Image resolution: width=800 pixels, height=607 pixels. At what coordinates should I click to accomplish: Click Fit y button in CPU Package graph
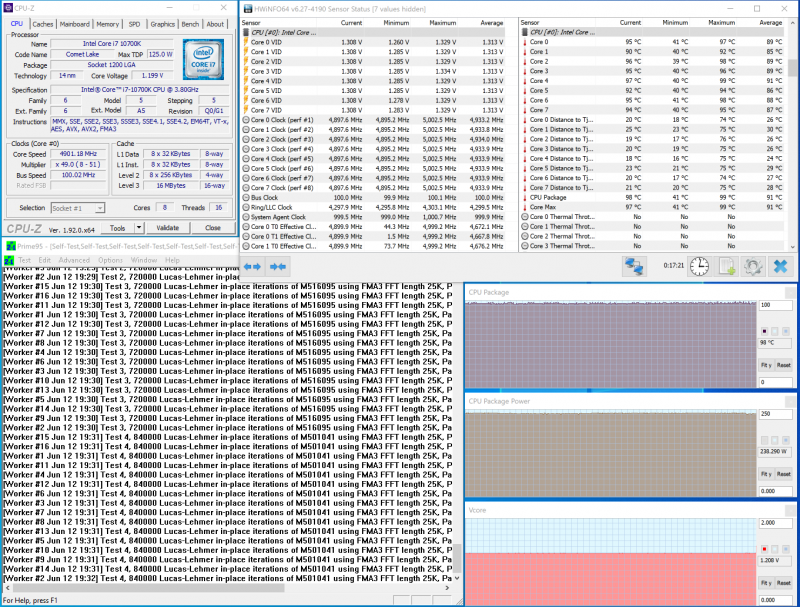point(766,365)
